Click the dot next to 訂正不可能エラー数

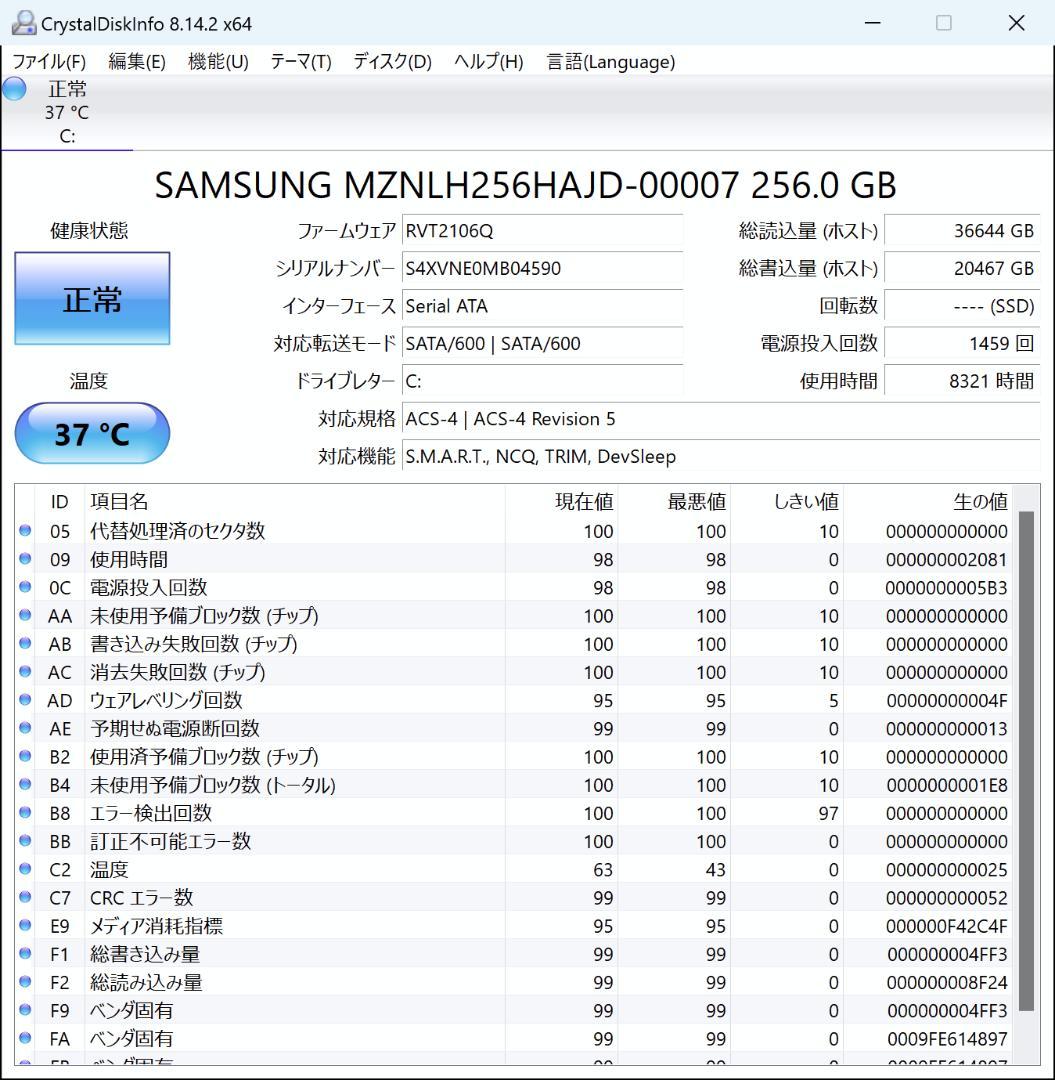24,841
